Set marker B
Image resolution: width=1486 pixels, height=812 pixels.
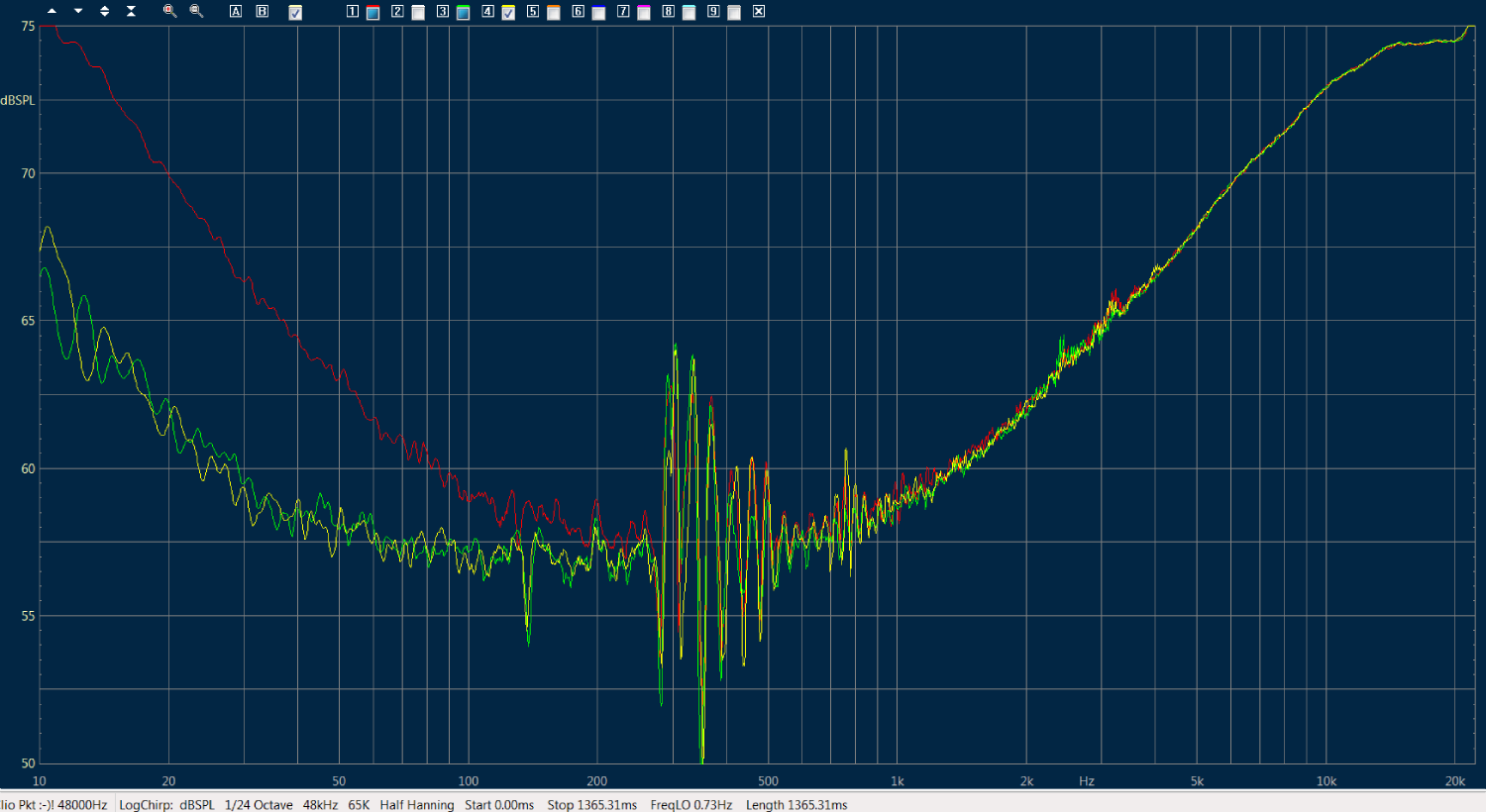[x=262, y=12]
